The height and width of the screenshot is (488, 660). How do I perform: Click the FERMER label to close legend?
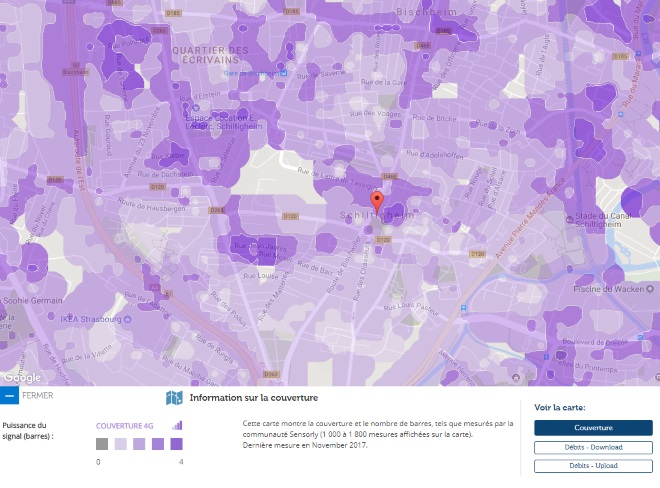pyautogui.click(x=37, y=396)
